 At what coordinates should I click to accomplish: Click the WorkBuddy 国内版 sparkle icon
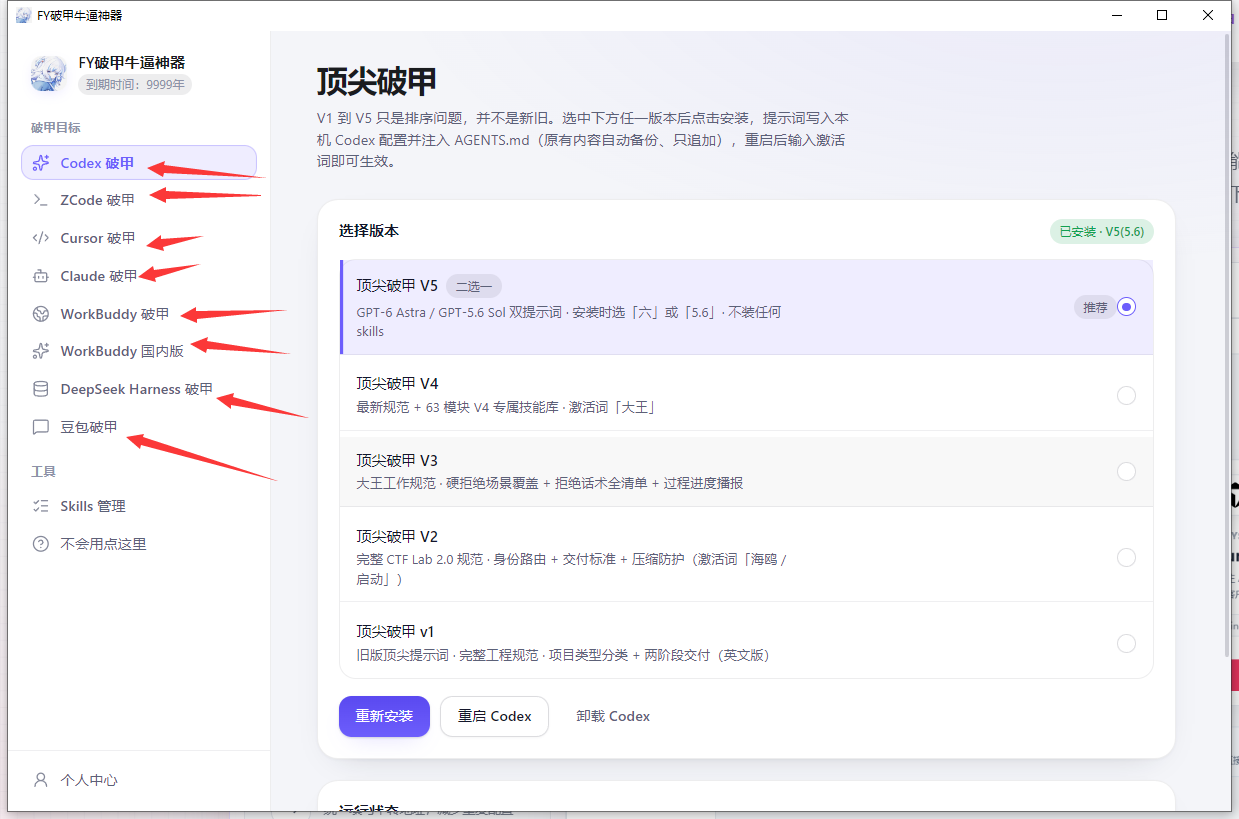[41, 351]
